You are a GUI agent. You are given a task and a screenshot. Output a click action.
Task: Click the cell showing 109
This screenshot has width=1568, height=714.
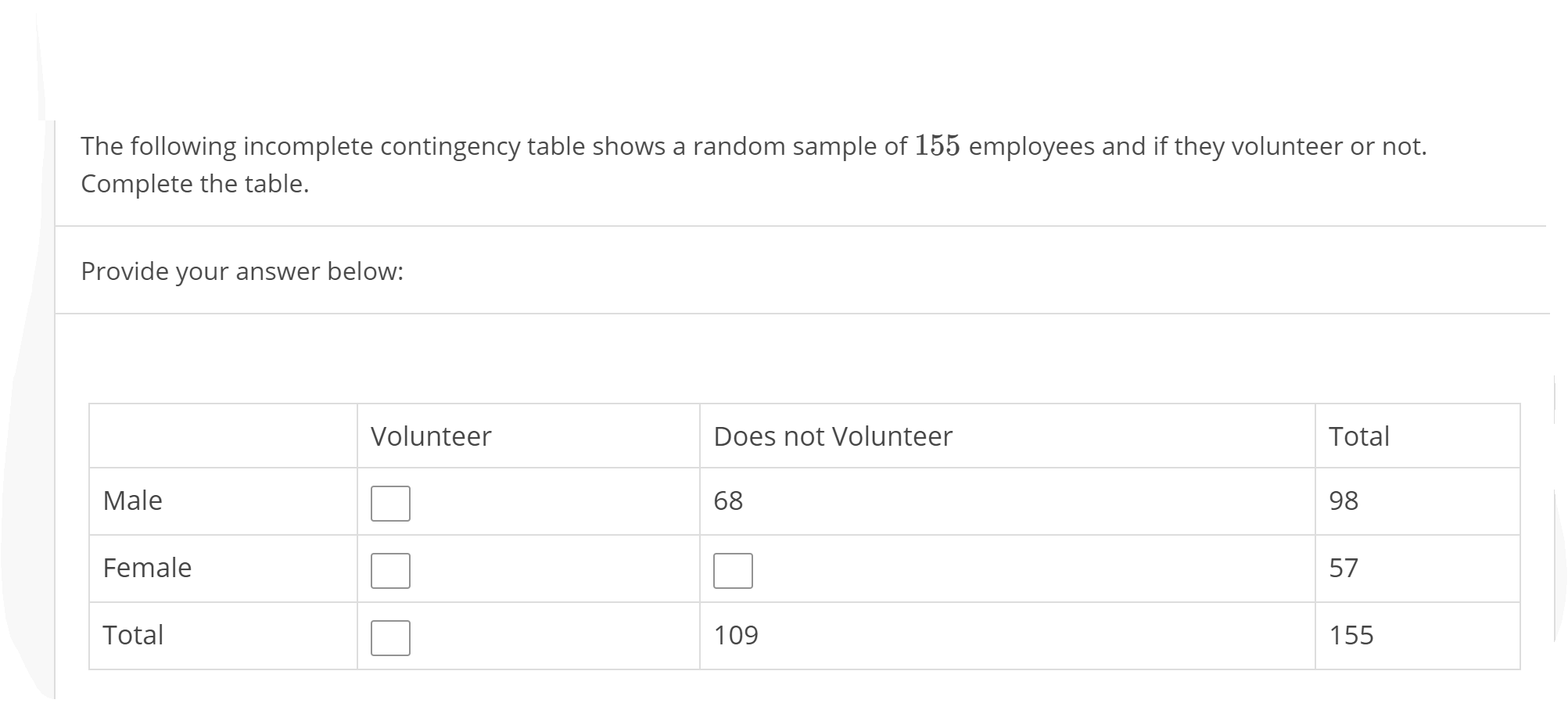click(x=735, y=635)
